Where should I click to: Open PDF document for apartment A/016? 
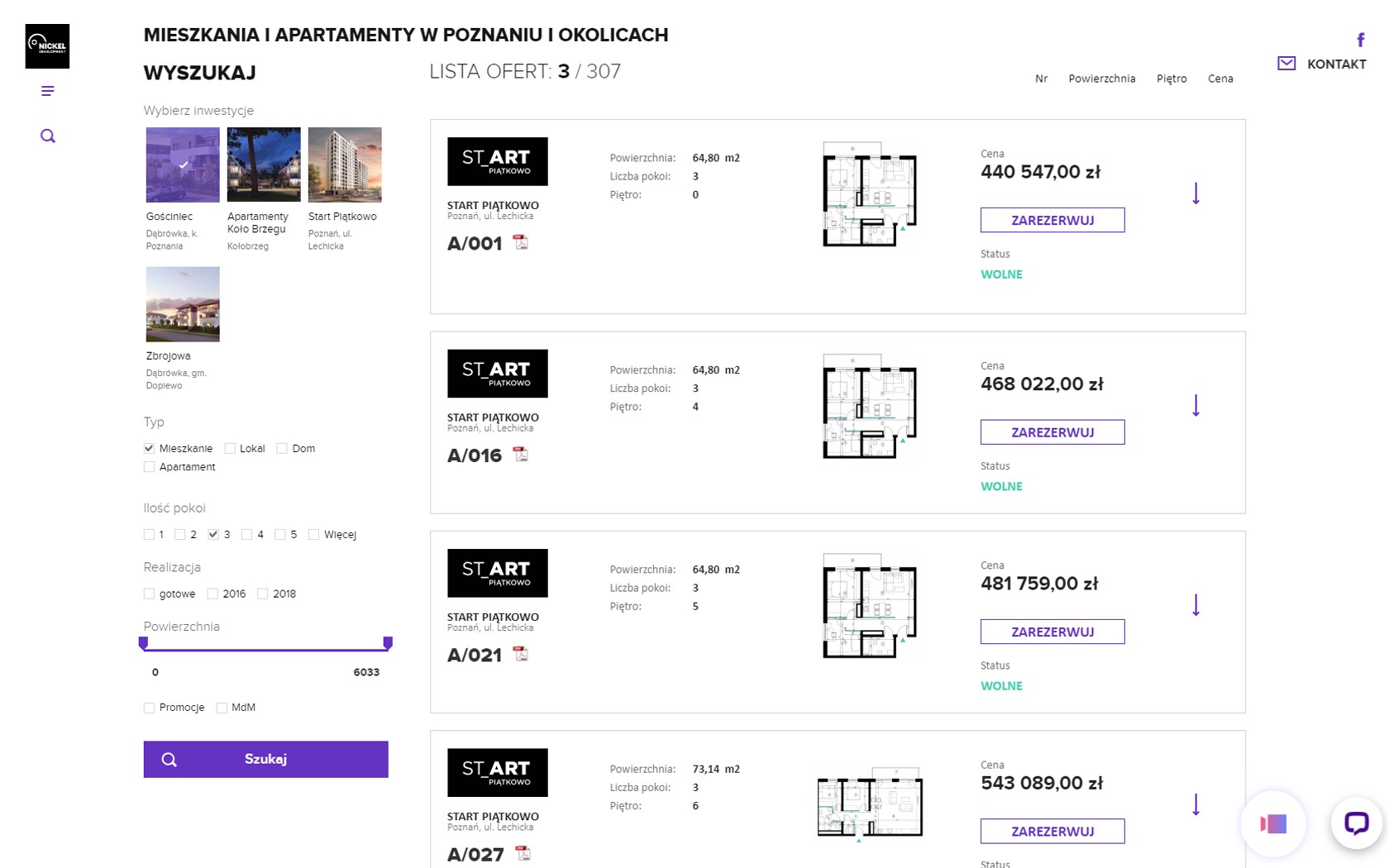tap(520, 455)
